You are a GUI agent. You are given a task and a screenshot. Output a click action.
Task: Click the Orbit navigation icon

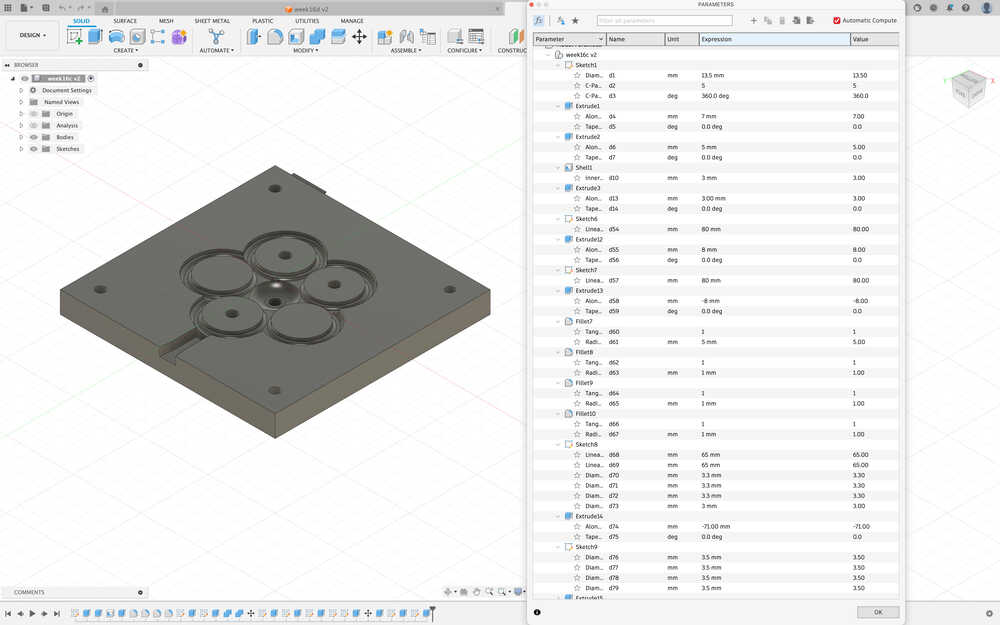click(448, 592)
